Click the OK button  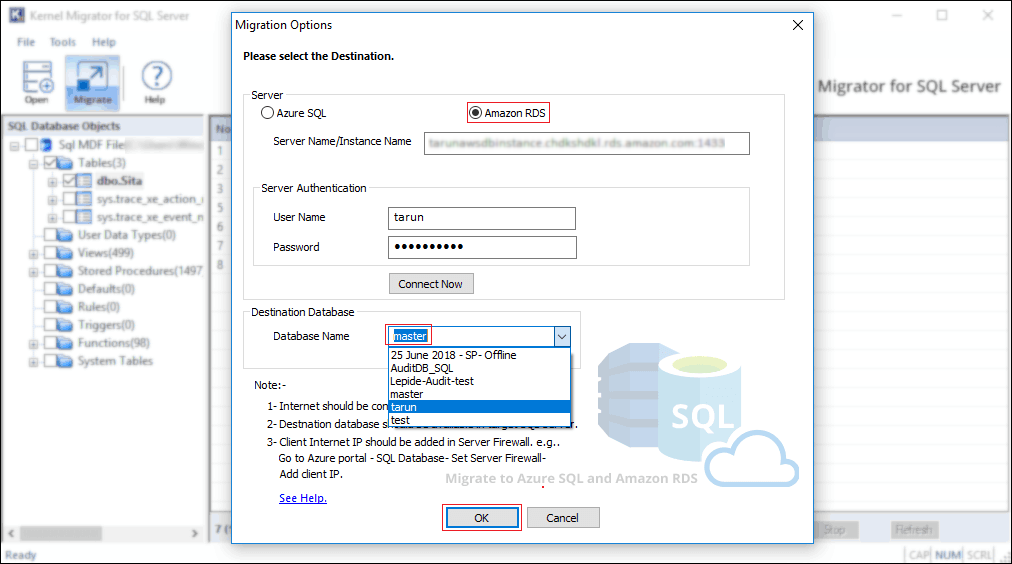point(481,518)
